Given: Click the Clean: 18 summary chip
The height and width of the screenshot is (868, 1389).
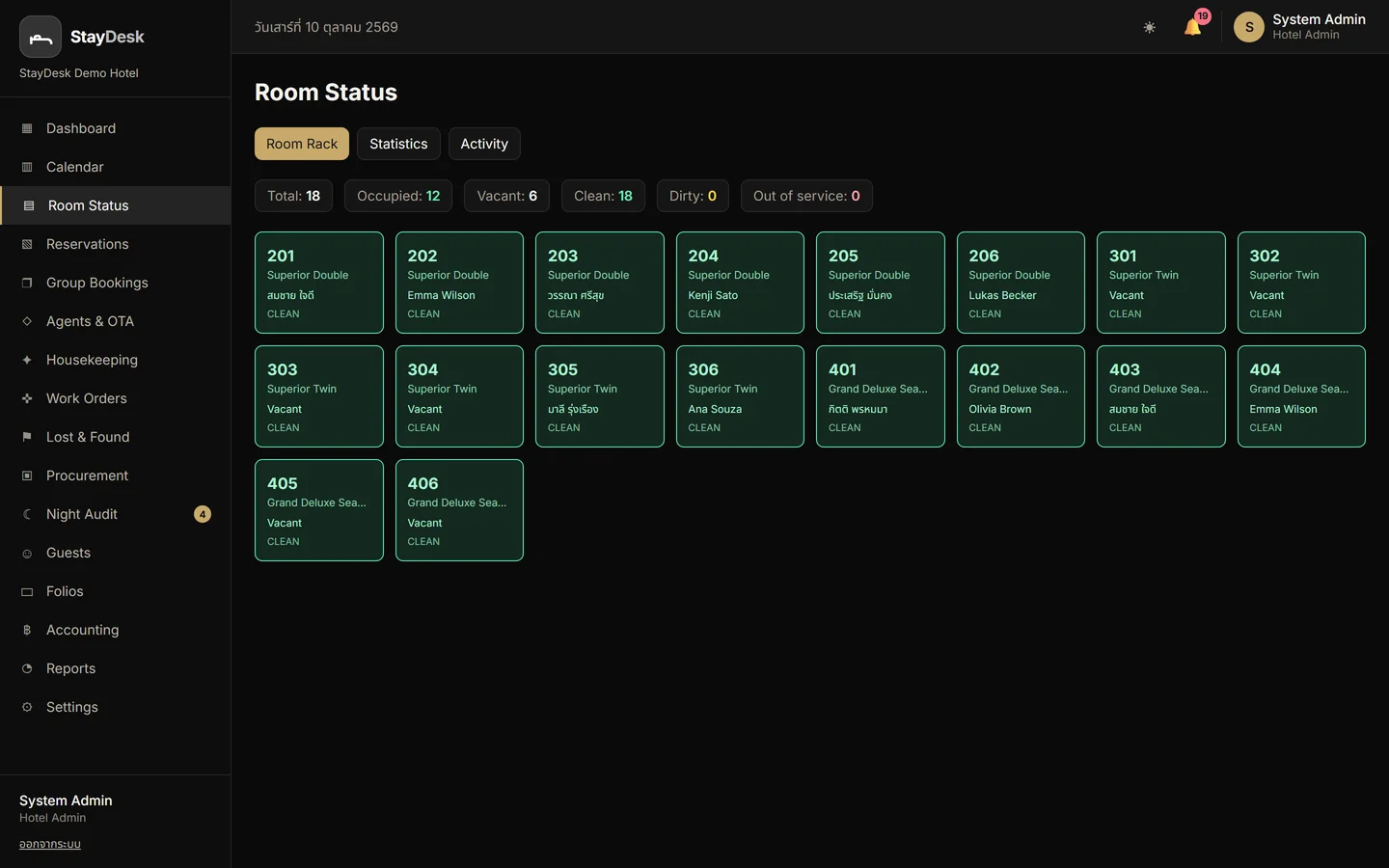Looking at the screenshot, I should [603, 196].
